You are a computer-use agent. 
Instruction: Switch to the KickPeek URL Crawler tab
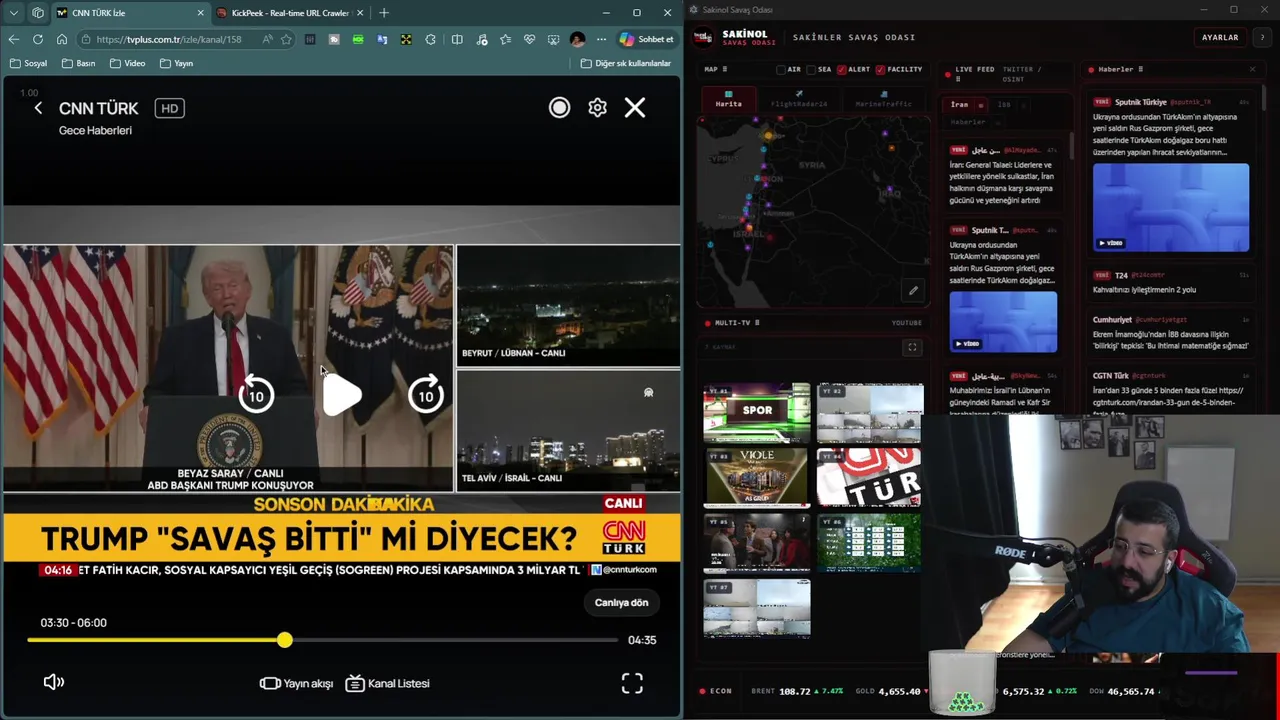[x=290, y=13]
